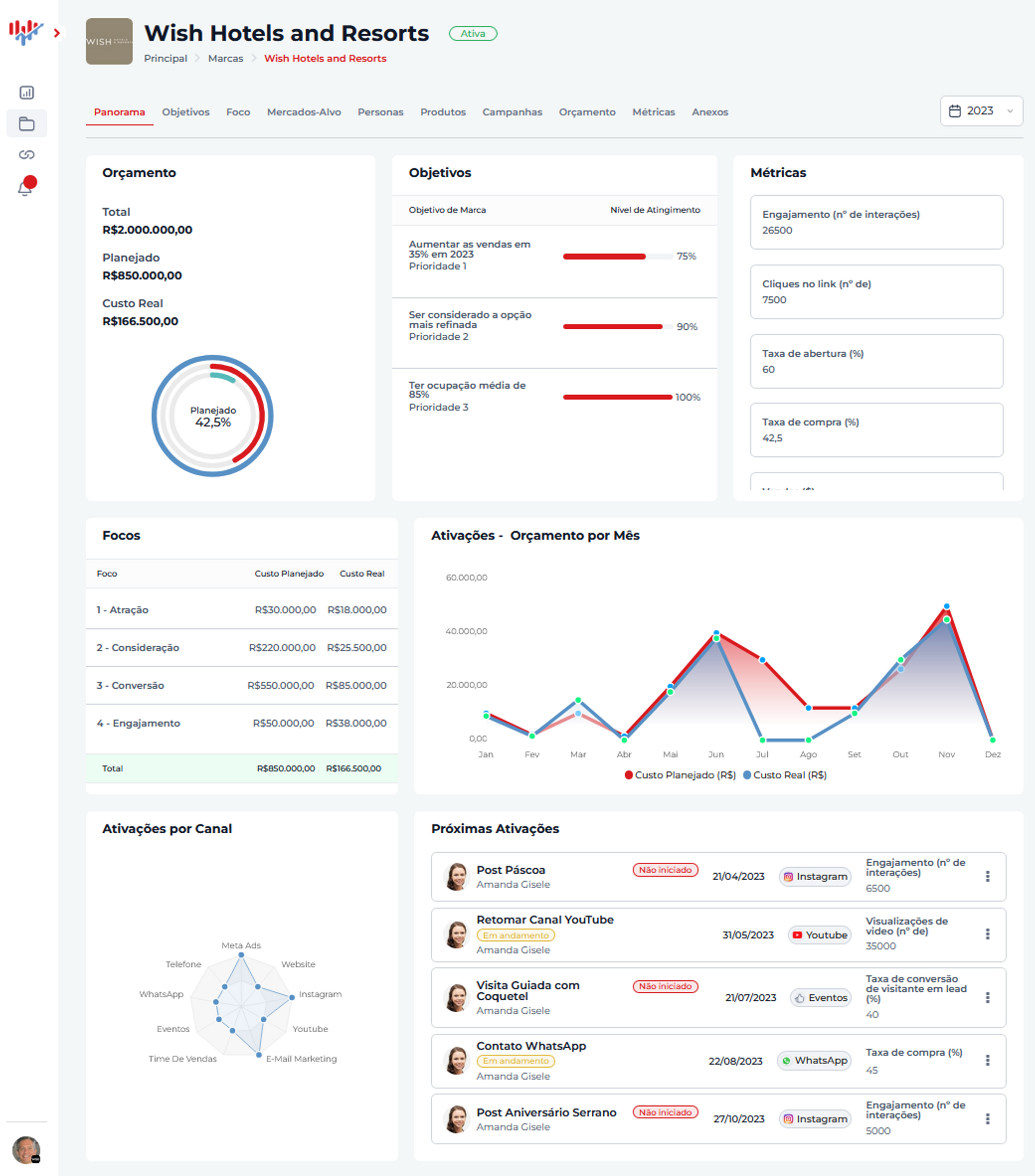Switch to the Campanhas tab
Viewport: 1035px width, 1176px height.
(512, 112)
